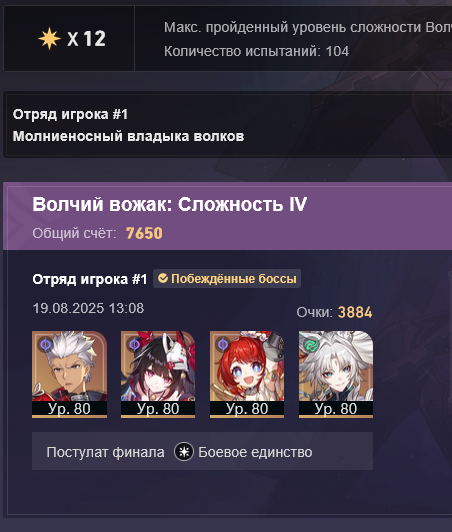This screenshot has width=452, height=532.
Task: Click the Постулат финала row
Action: coord(203,451)
